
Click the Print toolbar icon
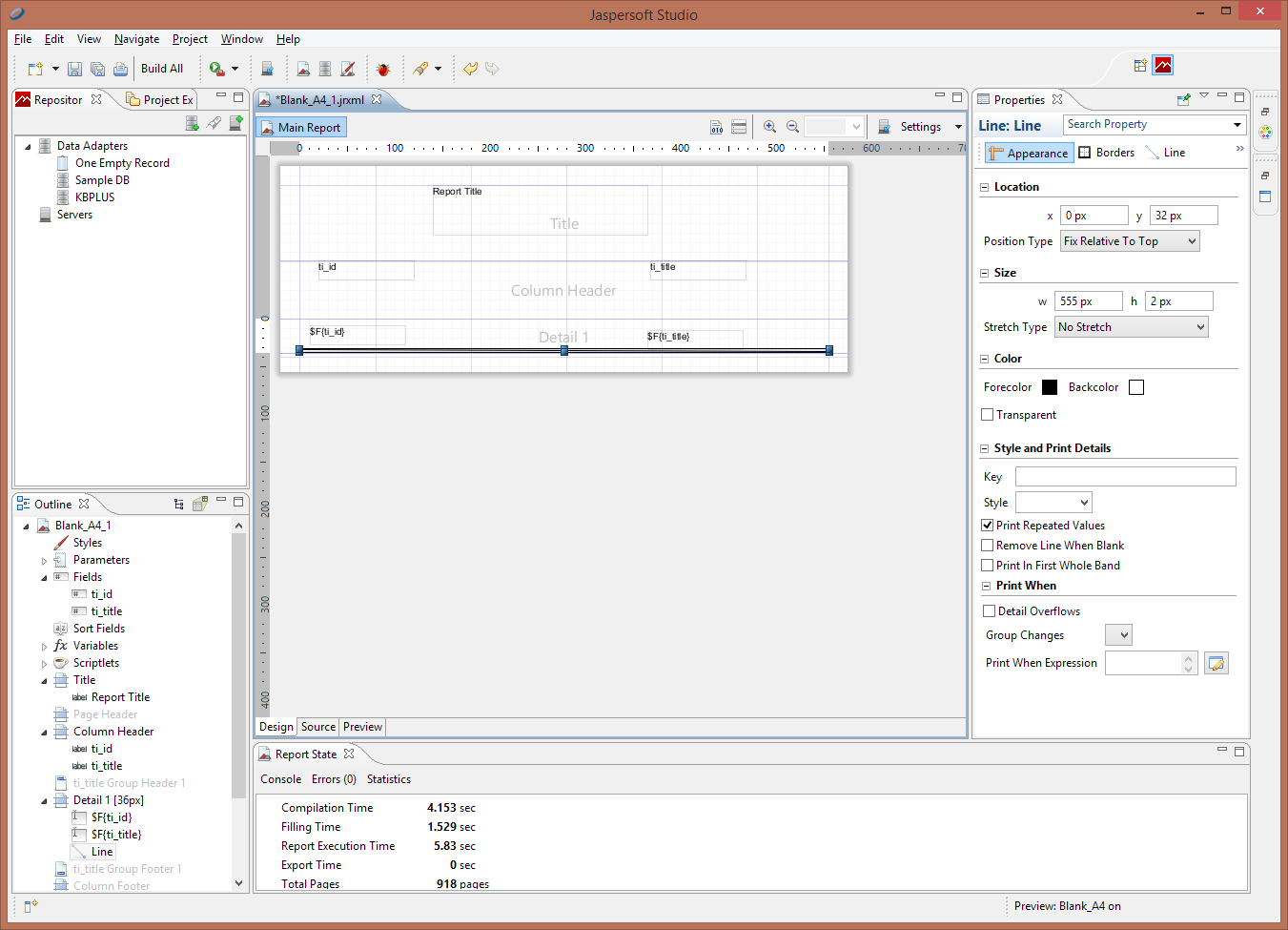[120, 69]
